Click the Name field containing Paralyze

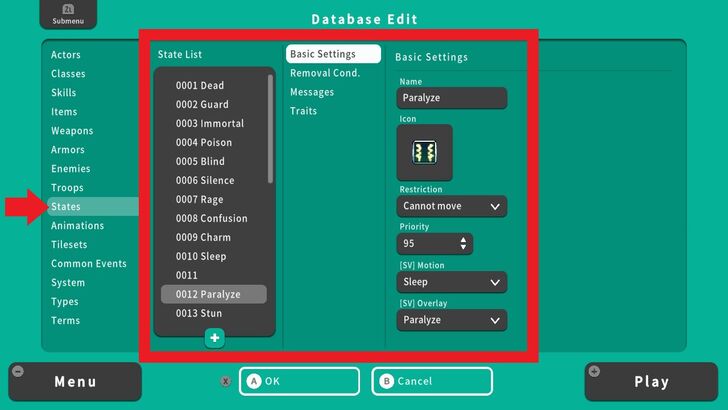[x=451, y=98]
